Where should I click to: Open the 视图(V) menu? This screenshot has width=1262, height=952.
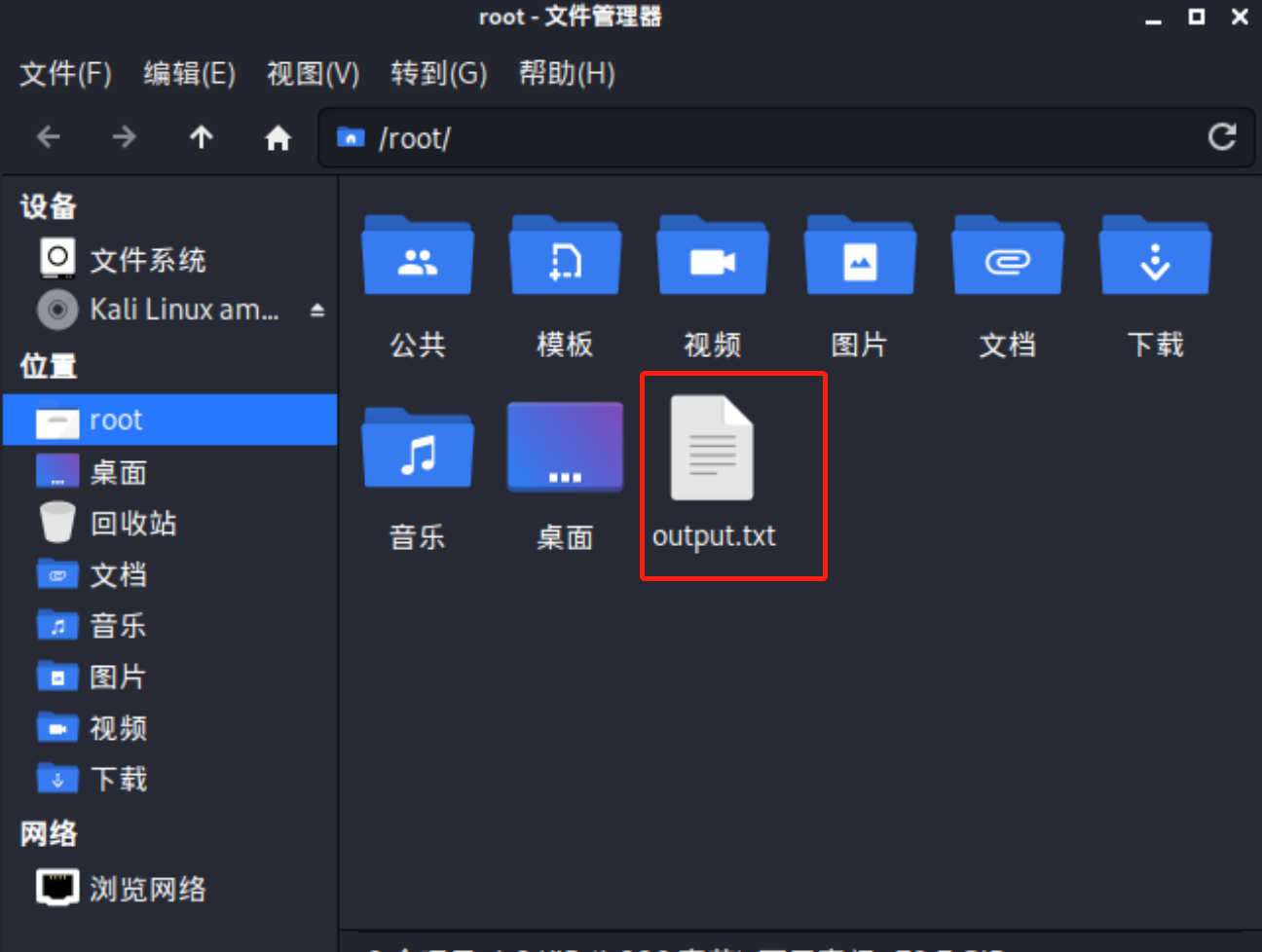(x=312, y=73)
